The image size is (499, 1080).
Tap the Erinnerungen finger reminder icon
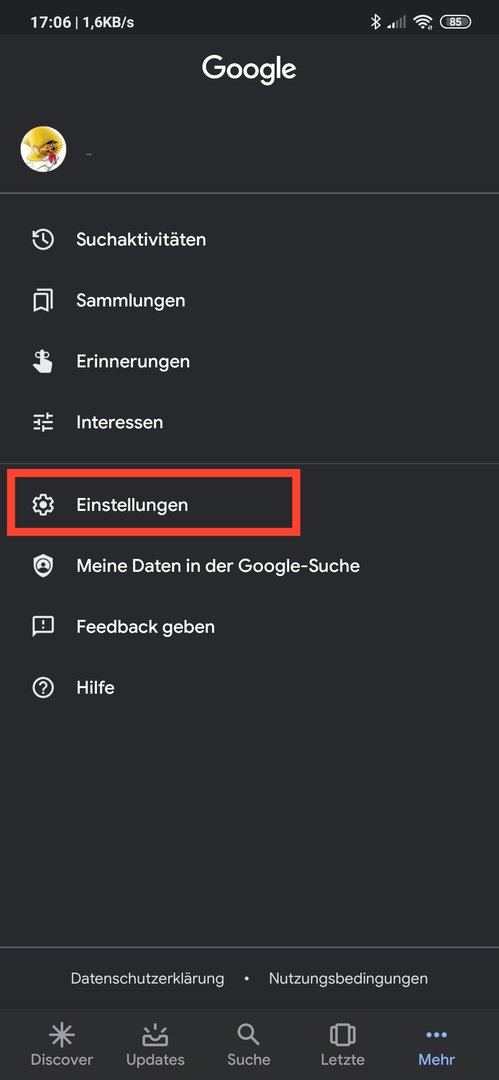43,362
